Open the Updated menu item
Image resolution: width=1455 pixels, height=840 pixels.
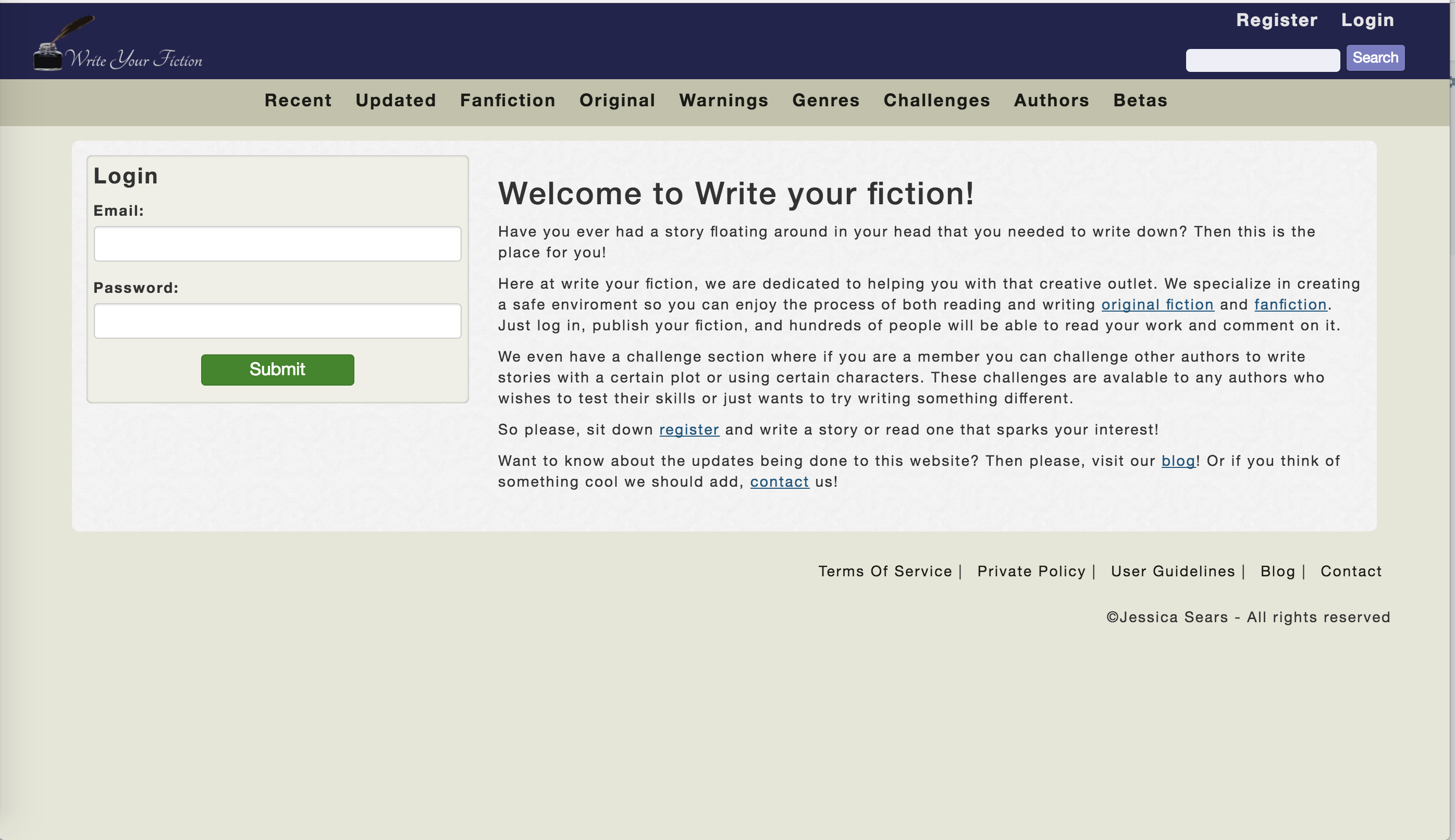click(x=395, y=101)
